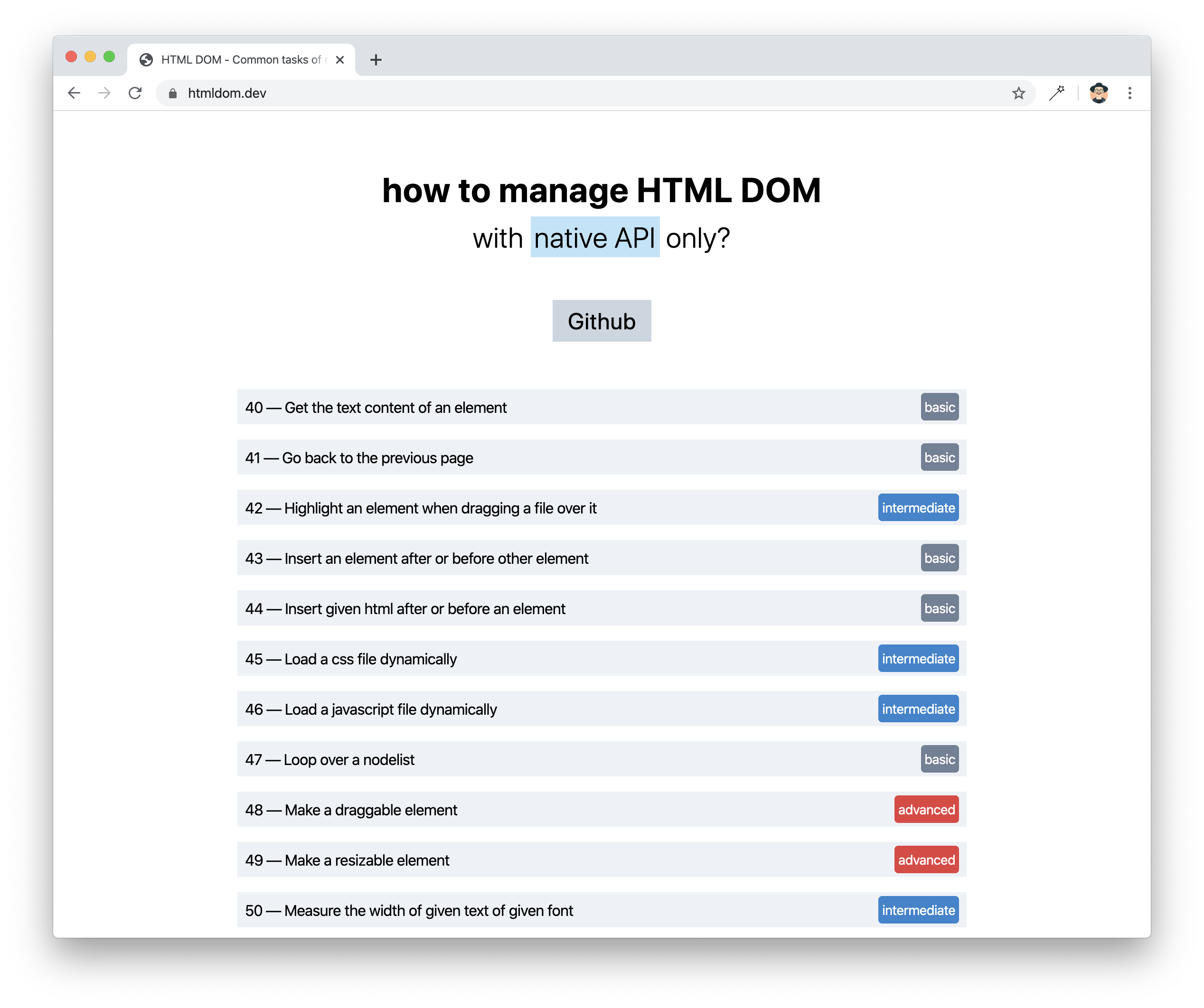Select the advanced tag on item 49

925,860
